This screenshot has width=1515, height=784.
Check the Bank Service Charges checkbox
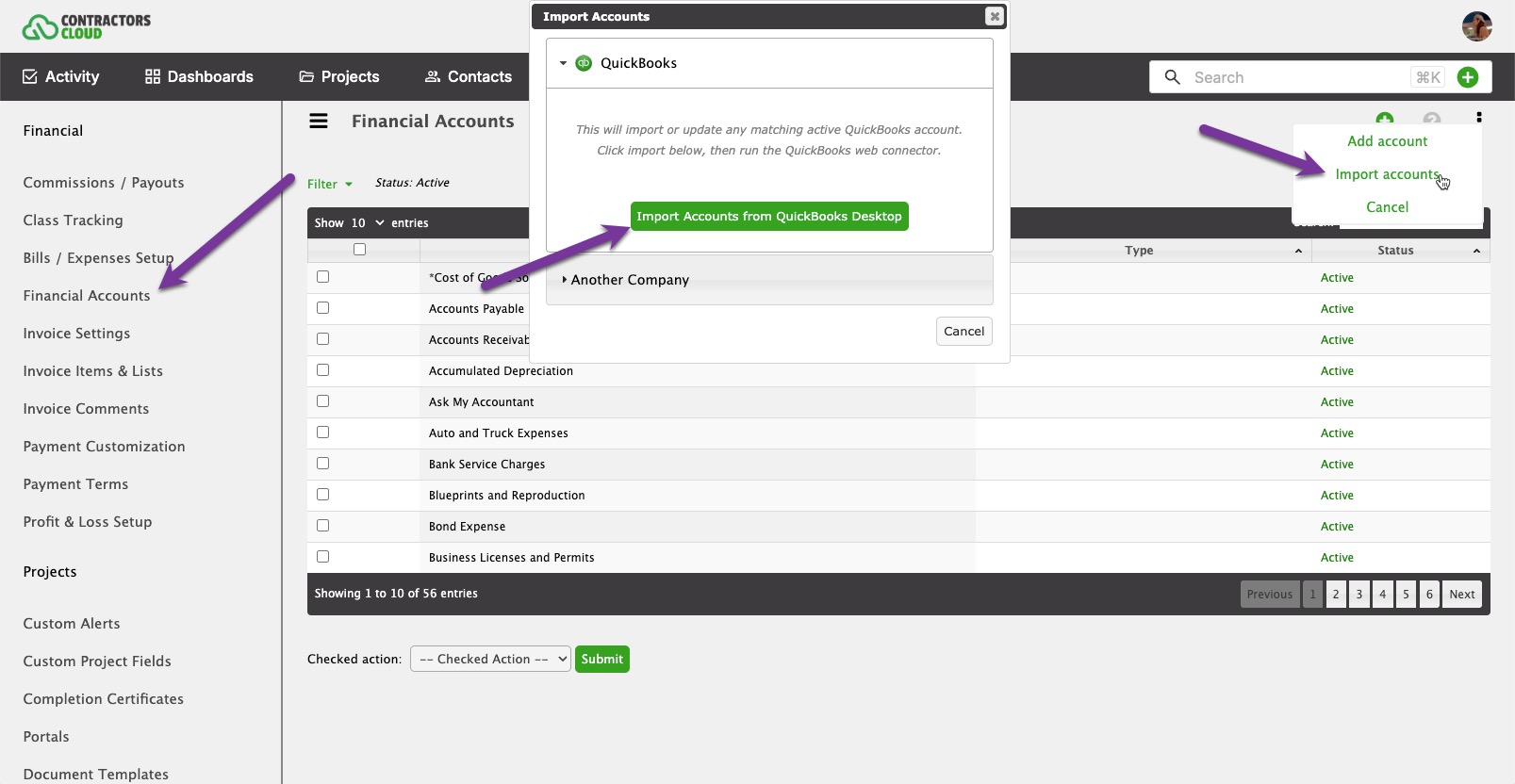[x=322, y=463]
